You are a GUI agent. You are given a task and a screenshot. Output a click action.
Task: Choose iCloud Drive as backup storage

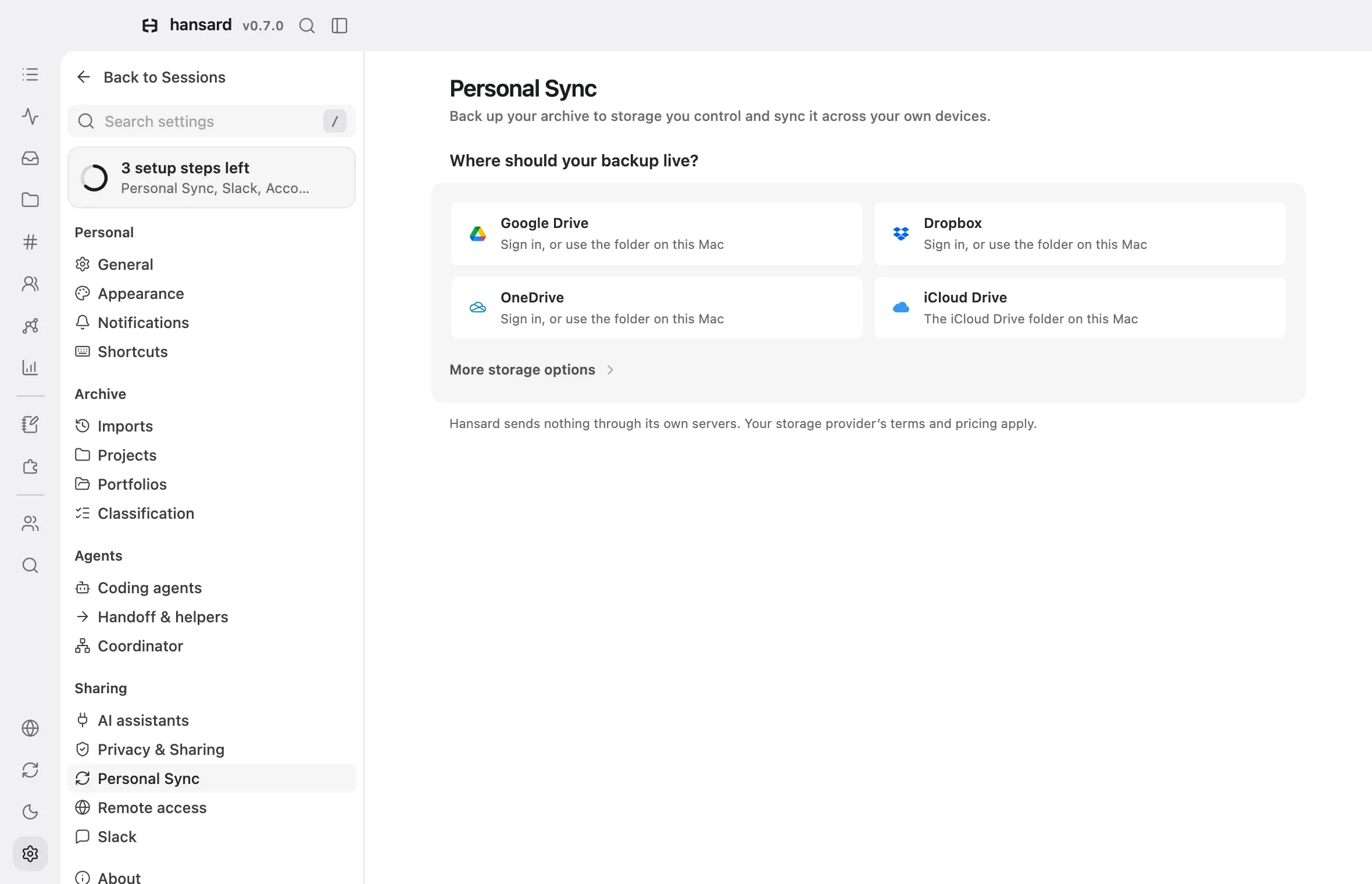pyautogui.click(x=1080, y=308)
